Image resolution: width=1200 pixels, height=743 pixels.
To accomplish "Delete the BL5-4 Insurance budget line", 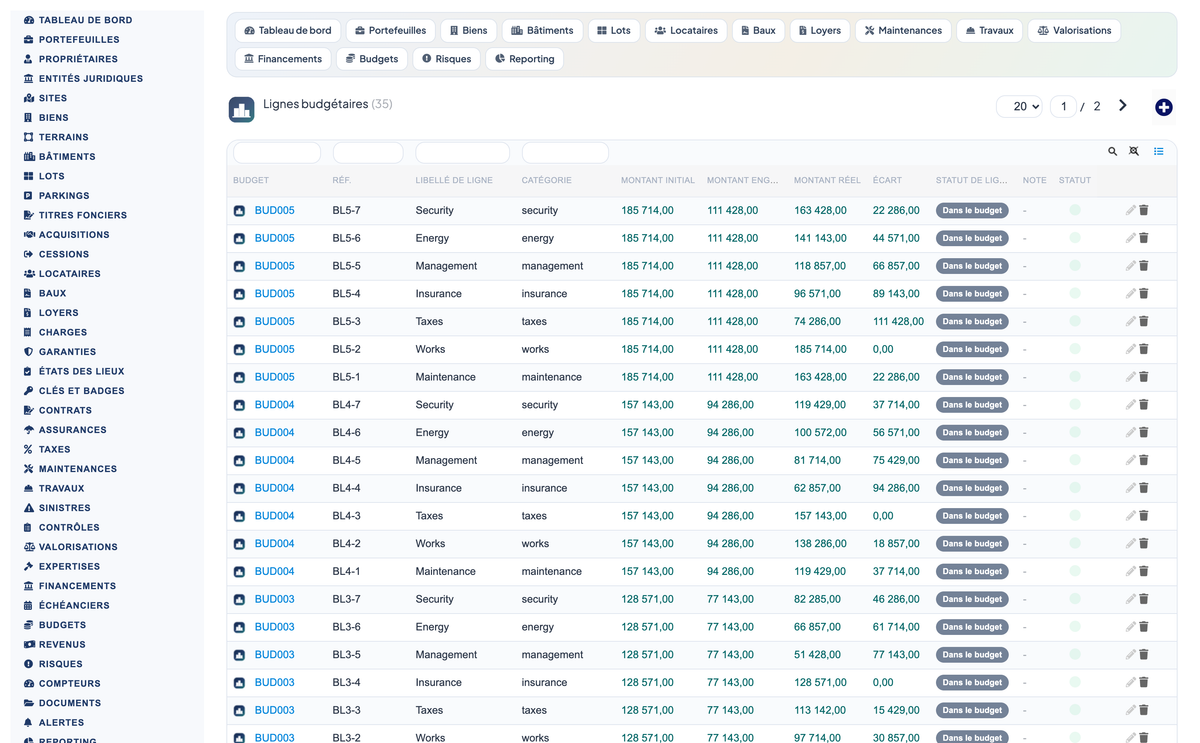I will coord(1144,294).
